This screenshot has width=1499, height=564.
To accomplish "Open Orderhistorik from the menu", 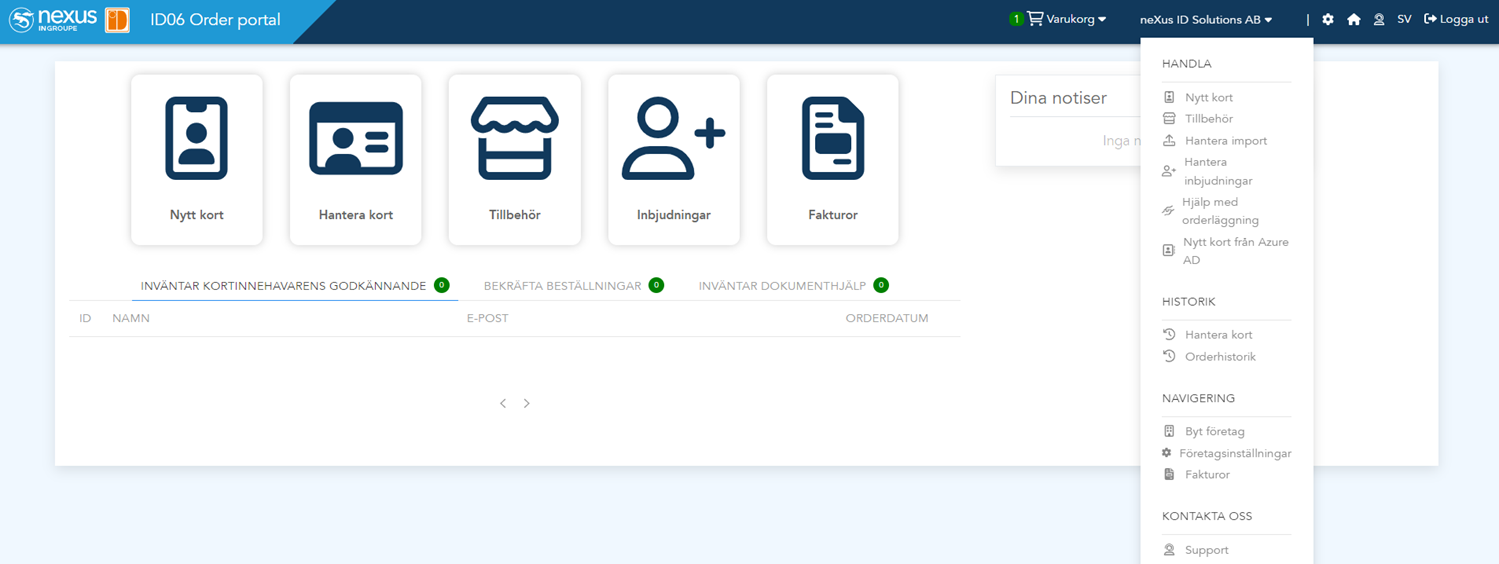I will [1220, 357].
